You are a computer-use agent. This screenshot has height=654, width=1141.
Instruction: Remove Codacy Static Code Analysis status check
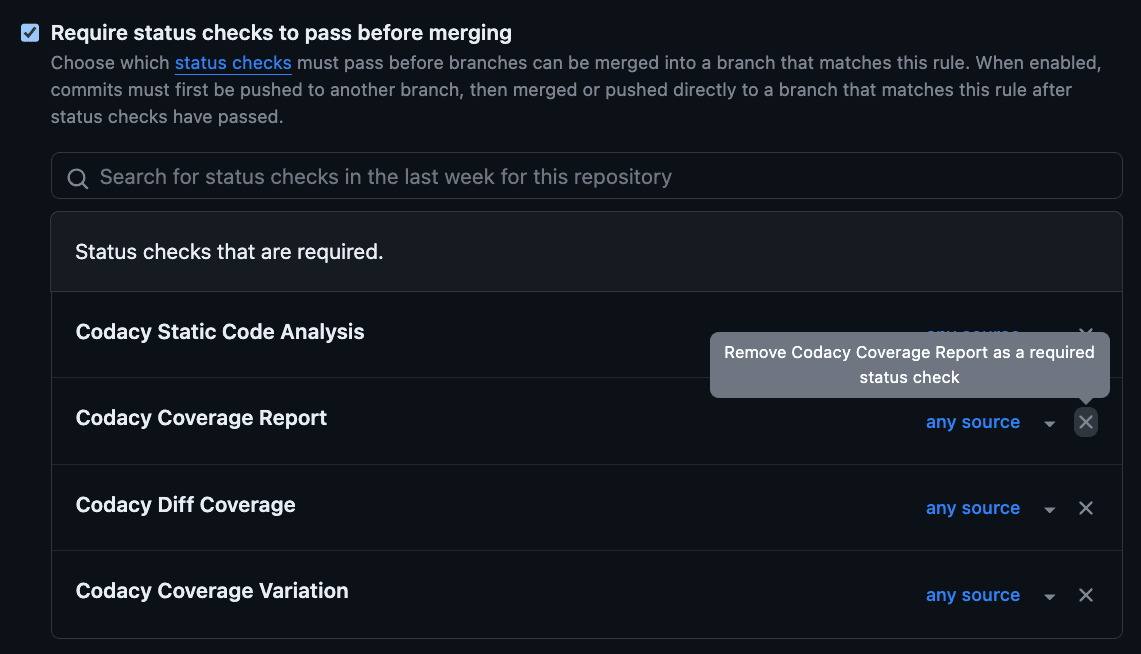(x=1086, y=333)
